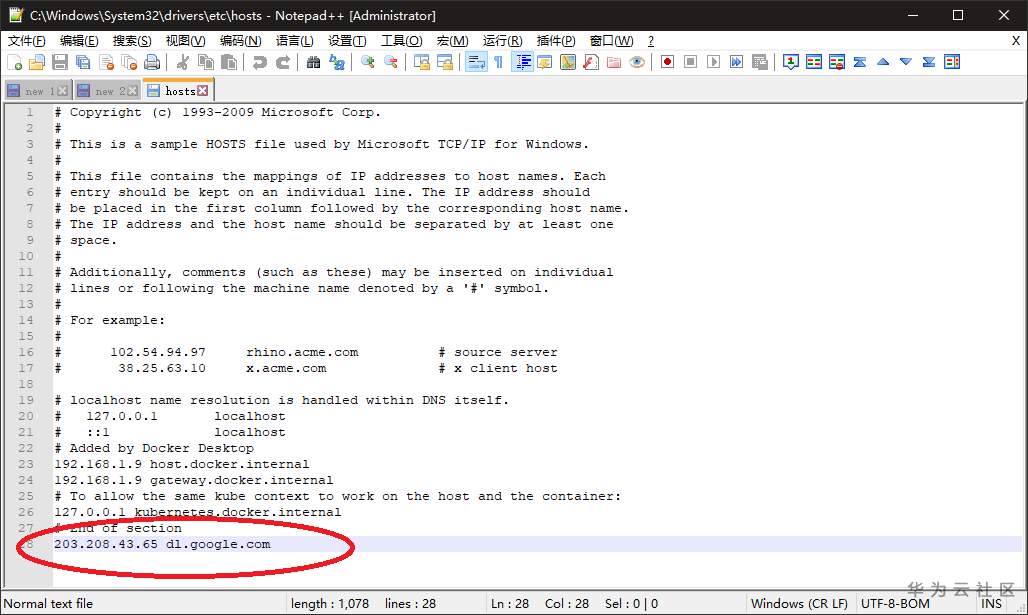Open a file via the folder icon
The image size is (1028, 615).
coord(37,62)
